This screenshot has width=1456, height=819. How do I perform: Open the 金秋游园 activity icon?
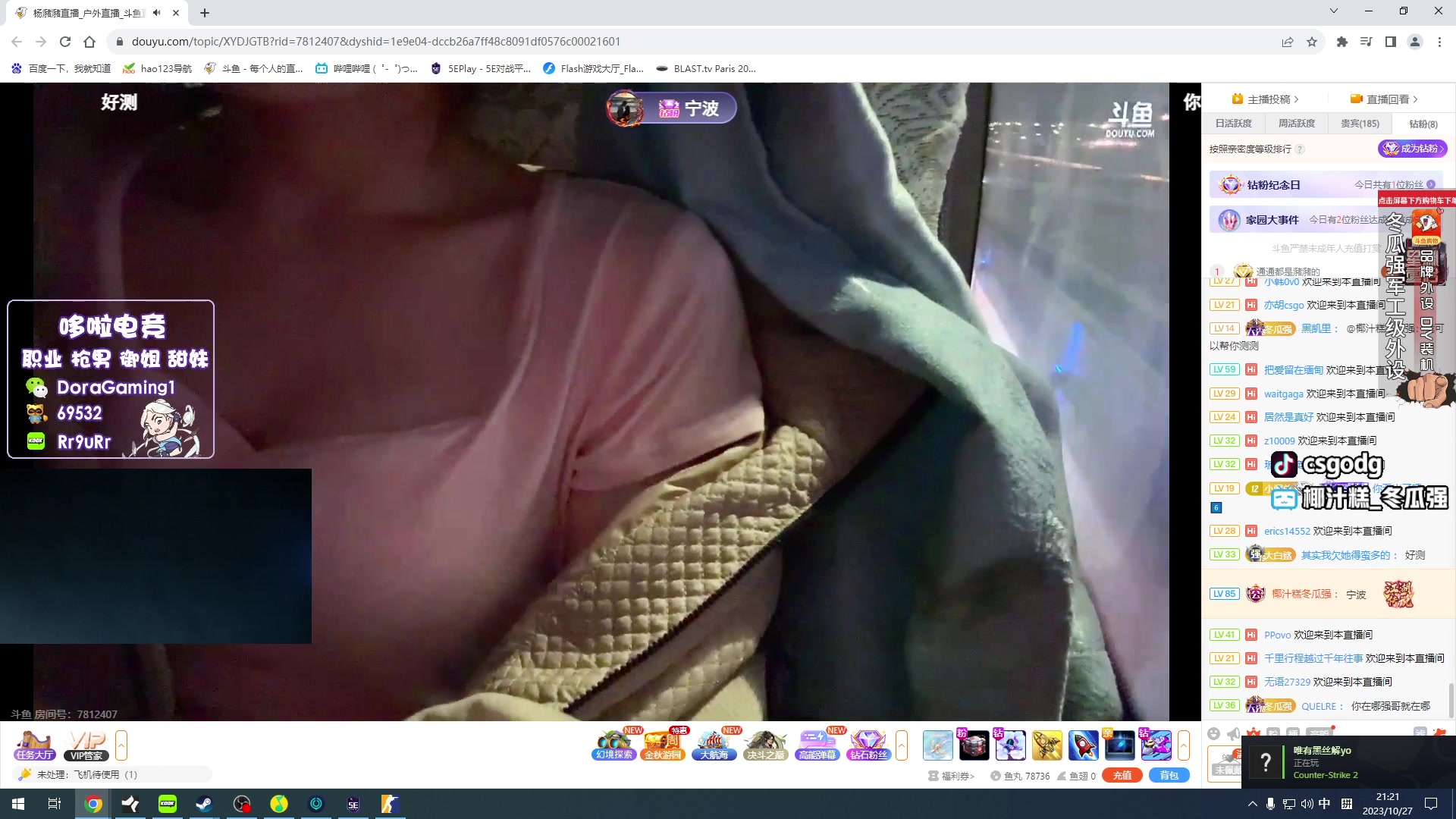point(663,745)
